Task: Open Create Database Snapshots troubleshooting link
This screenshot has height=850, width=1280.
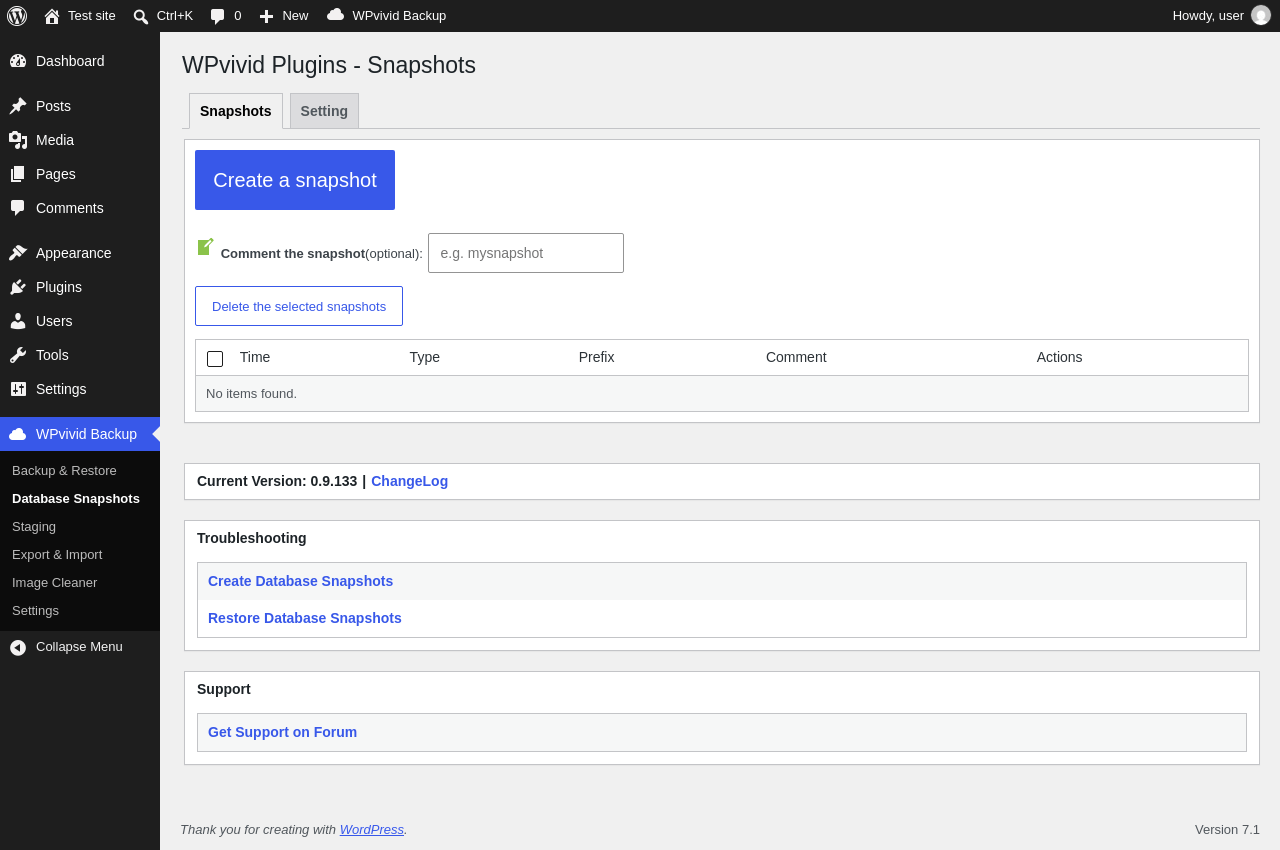Action: pyautogui.click(x=300, y=581)
